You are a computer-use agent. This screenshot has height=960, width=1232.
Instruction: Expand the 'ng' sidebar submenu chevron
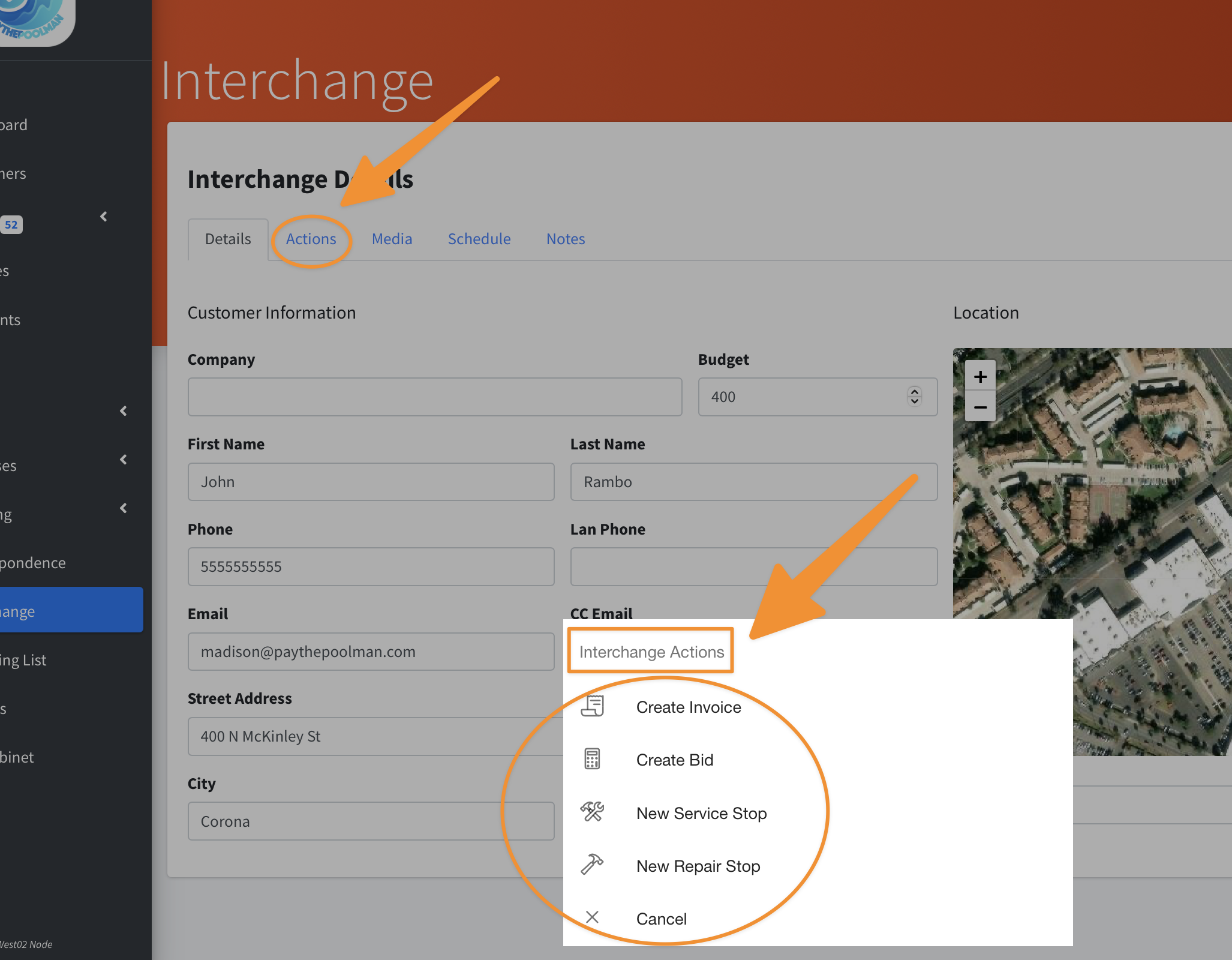click(124, 508)
